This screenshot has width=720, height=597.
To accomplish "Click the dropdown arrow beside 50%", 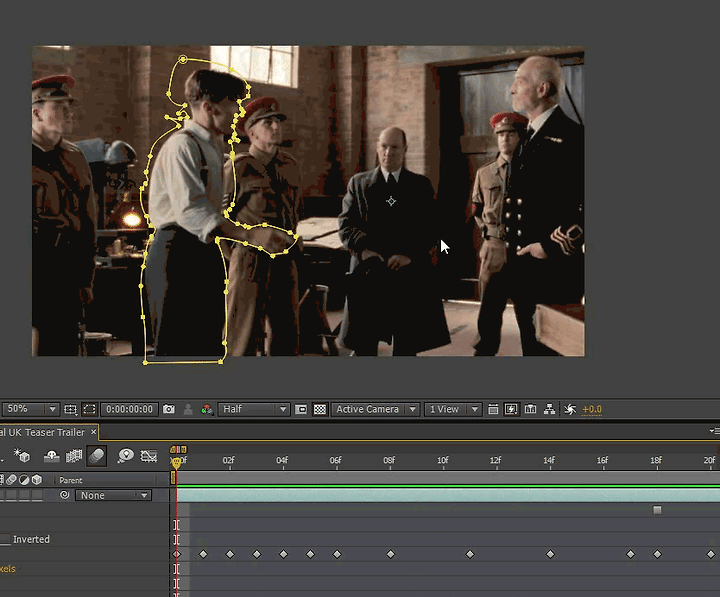I will (x=52, y=409).
